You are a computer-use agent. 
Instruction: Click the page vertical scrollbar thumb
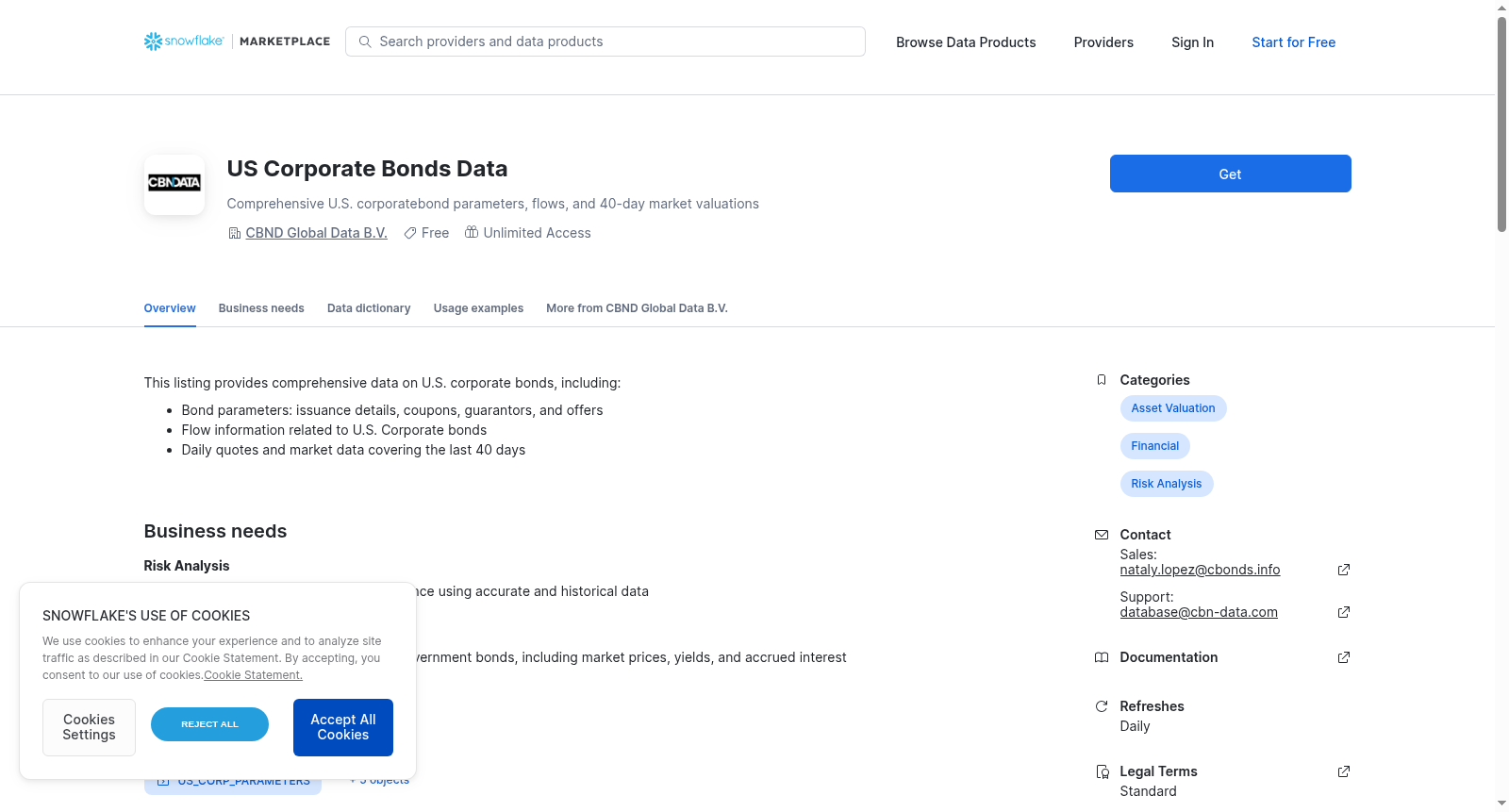pos(1501,123)
